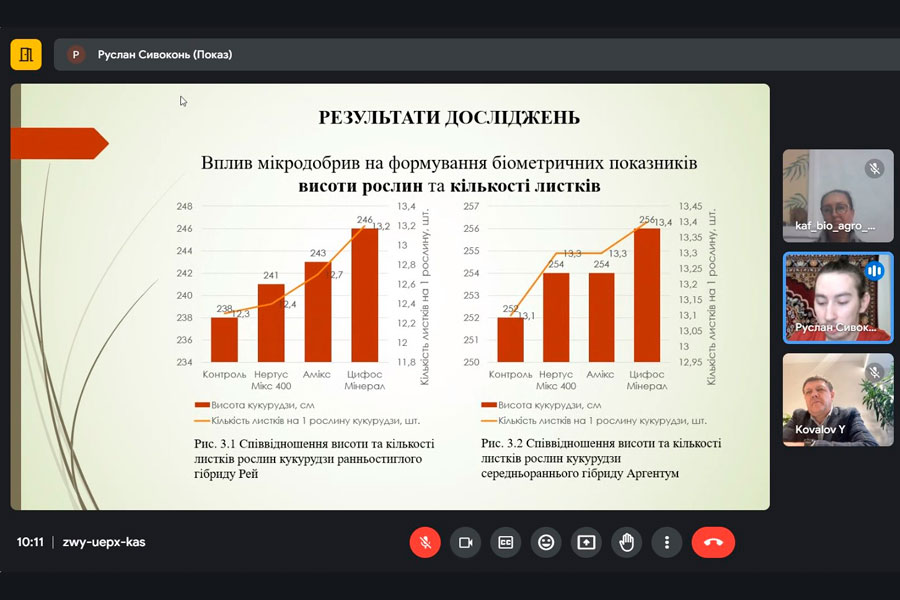Toggle closed captions with the CC button
This screenshot has width=900, height=600.
coord(506,542)
